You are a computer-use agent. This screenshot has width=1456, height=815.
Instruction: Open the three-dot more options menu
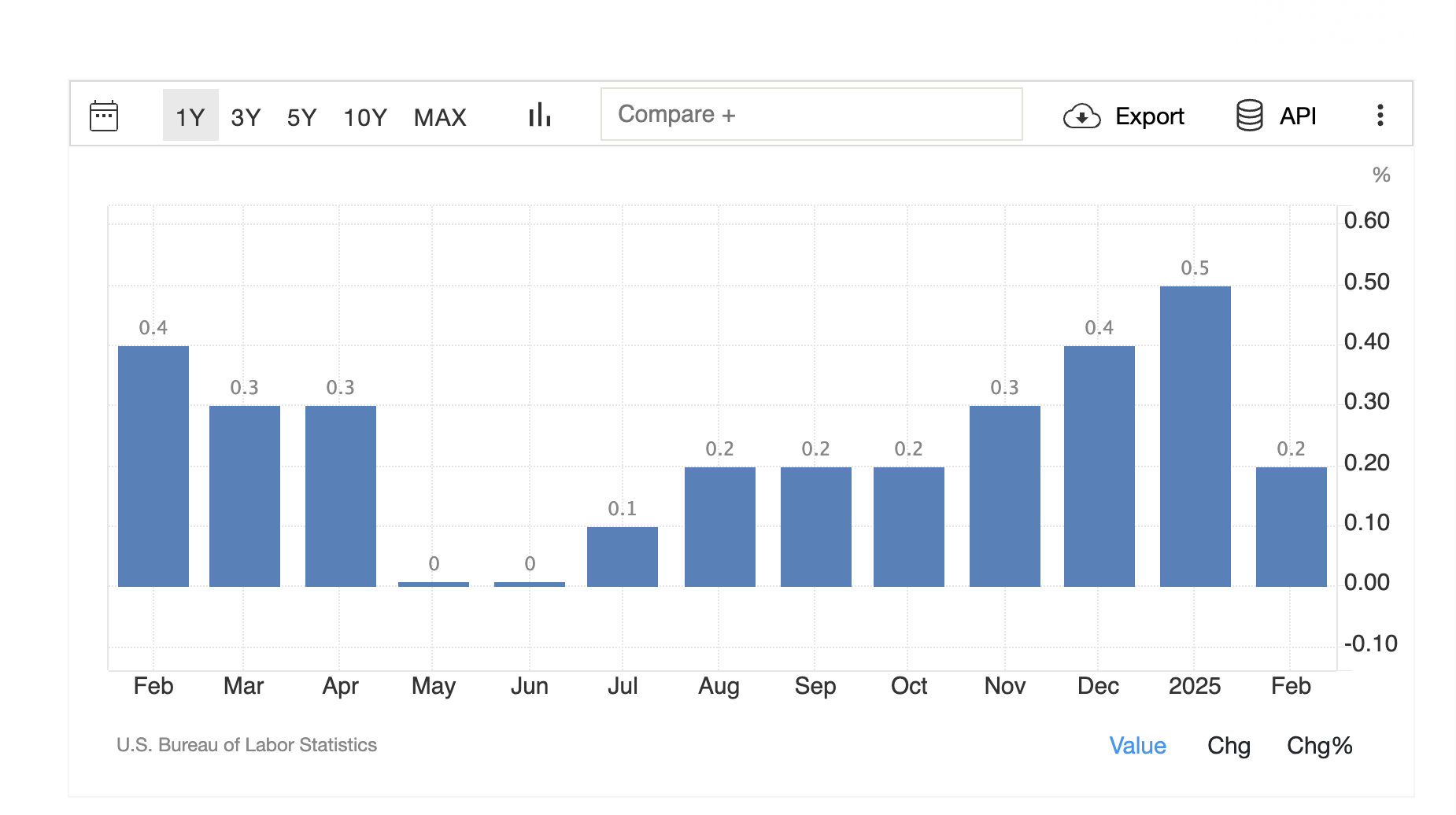tap(1380, 115)
